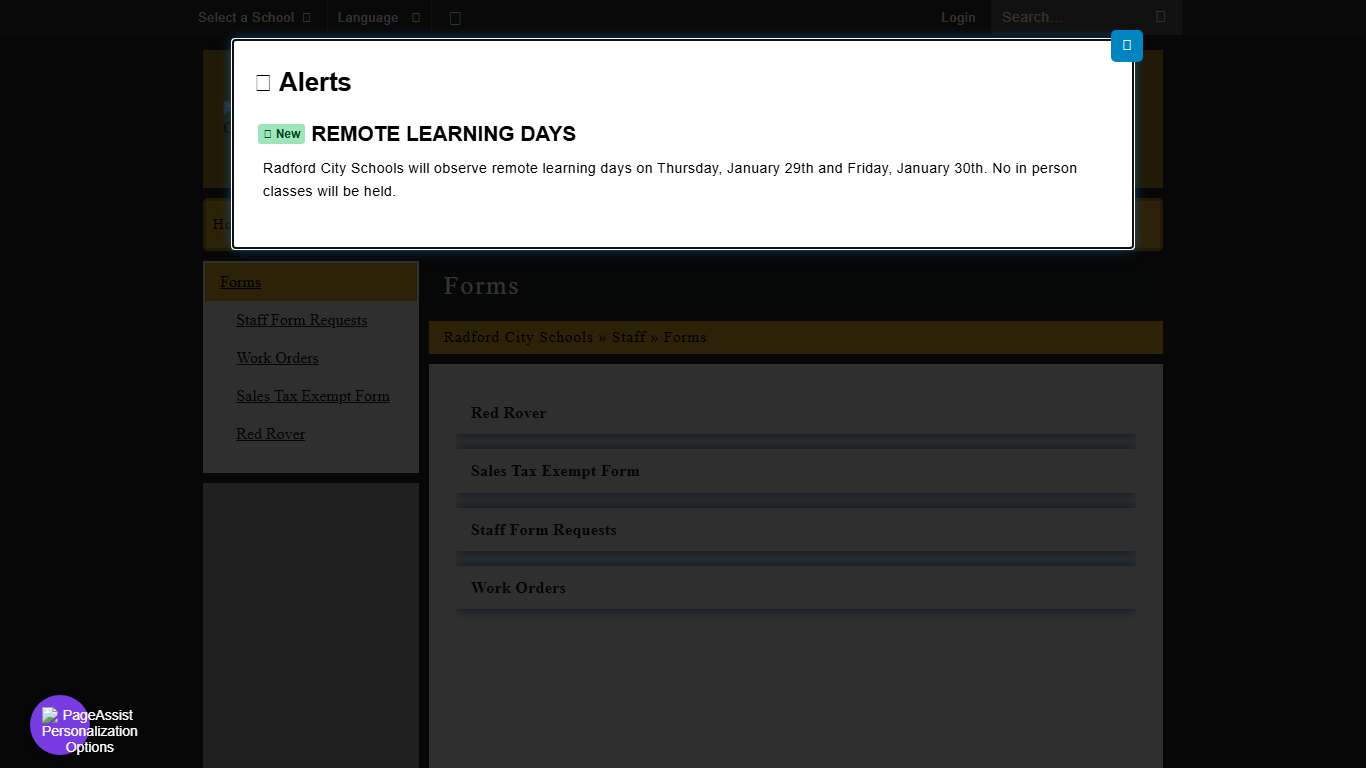Click the icon right of Language
The width and height of the screenshot is (1366, 768).
tap(455, 18)
